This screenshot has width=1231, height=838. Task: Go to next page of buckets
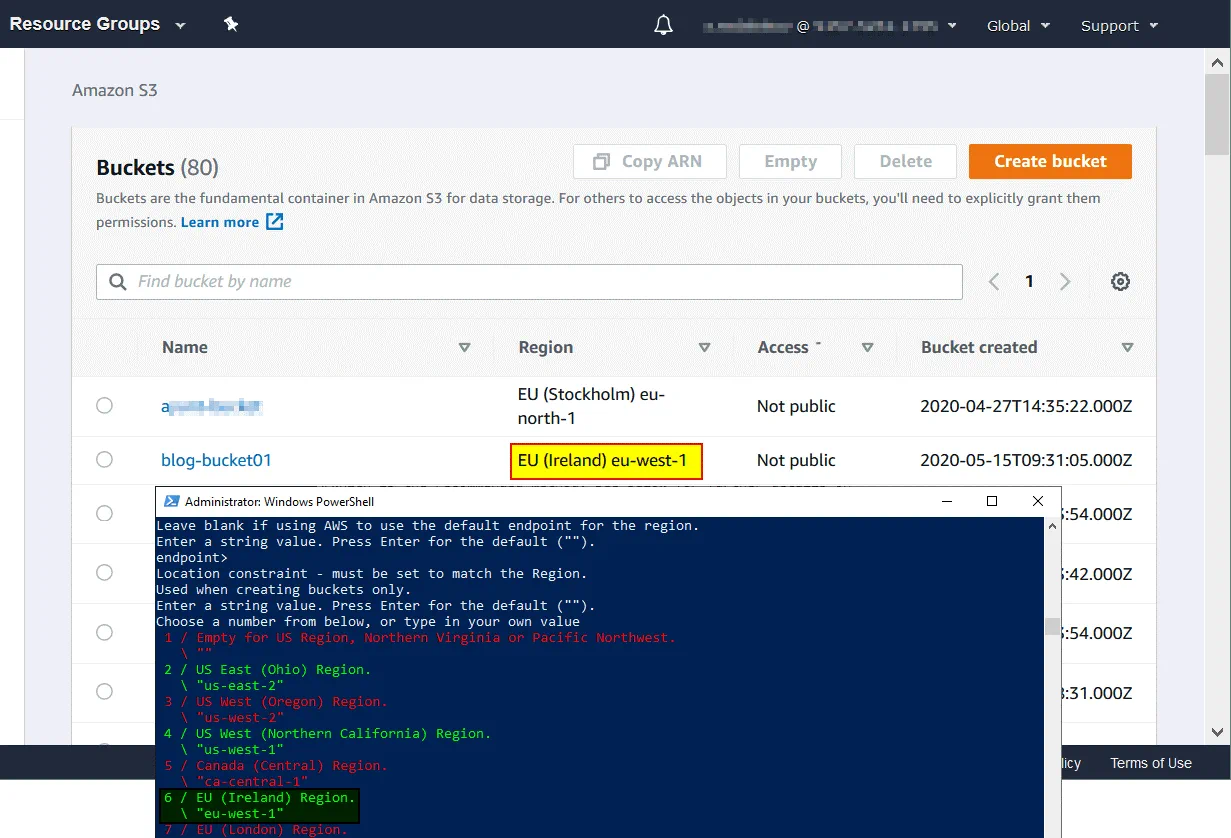coord(1065,282)
